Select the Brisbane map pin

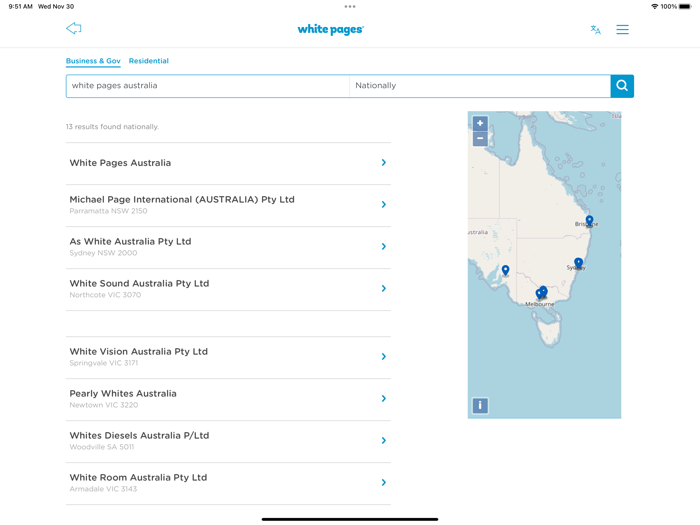[589, 221]
